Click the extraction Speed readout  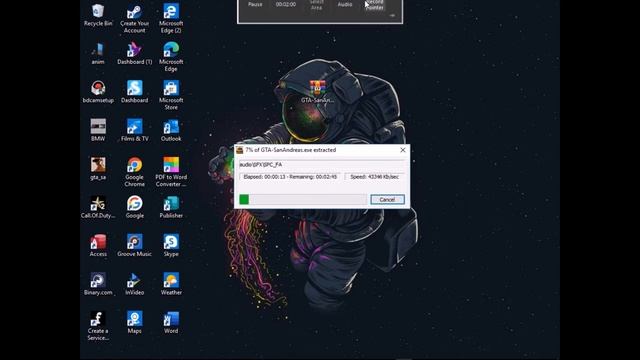[374, 177]
